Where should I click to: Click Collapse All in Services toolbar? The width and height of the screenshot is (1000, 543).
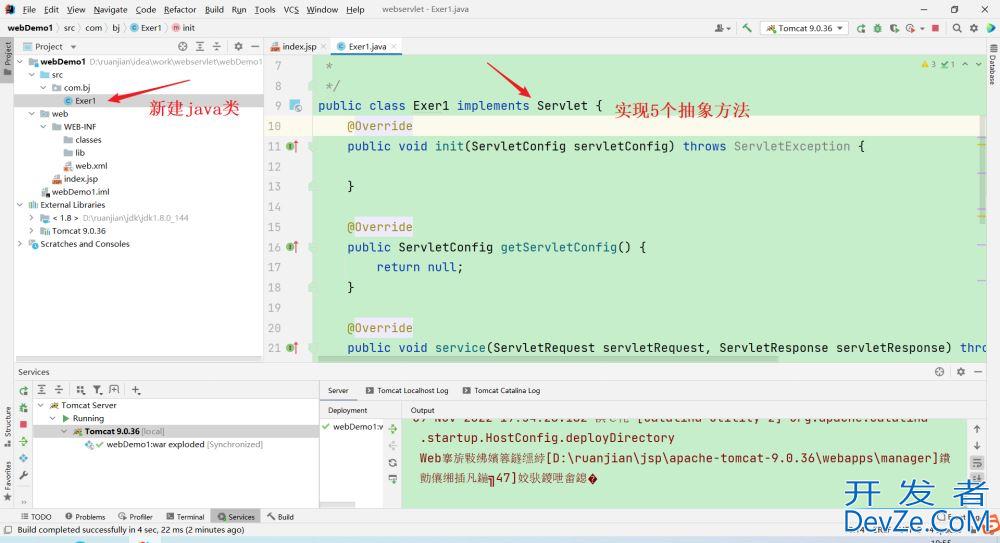tap(58, 390)
